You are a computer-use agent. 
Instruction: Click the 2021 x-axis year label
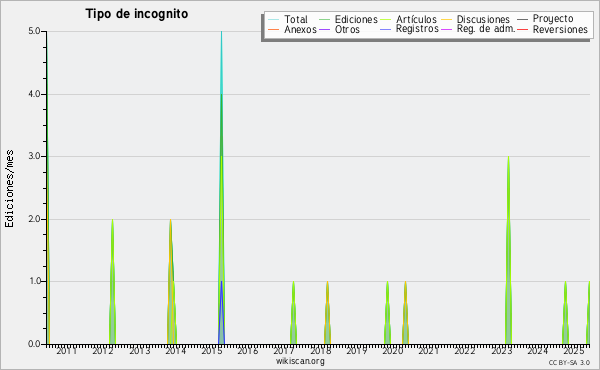[x=429, y=351]
